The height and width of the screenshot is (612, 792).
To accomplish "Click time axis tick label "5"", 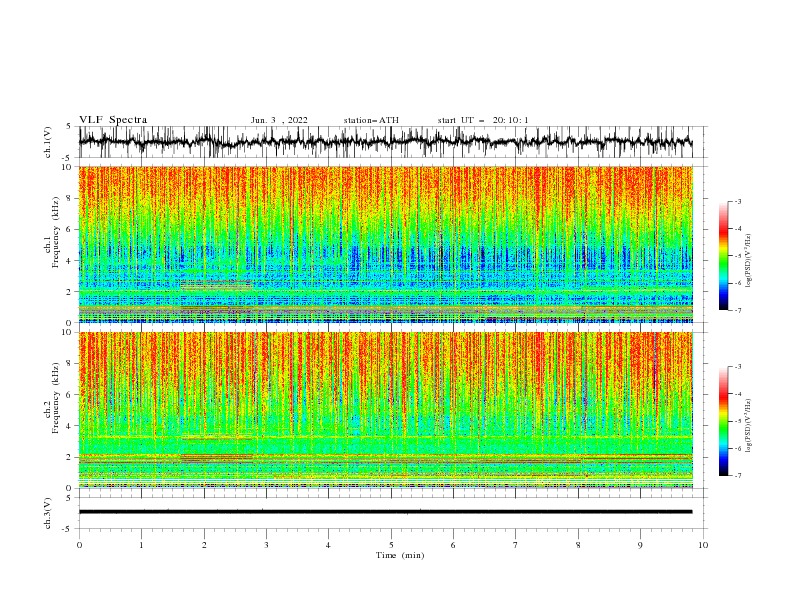I will [391, 545].
